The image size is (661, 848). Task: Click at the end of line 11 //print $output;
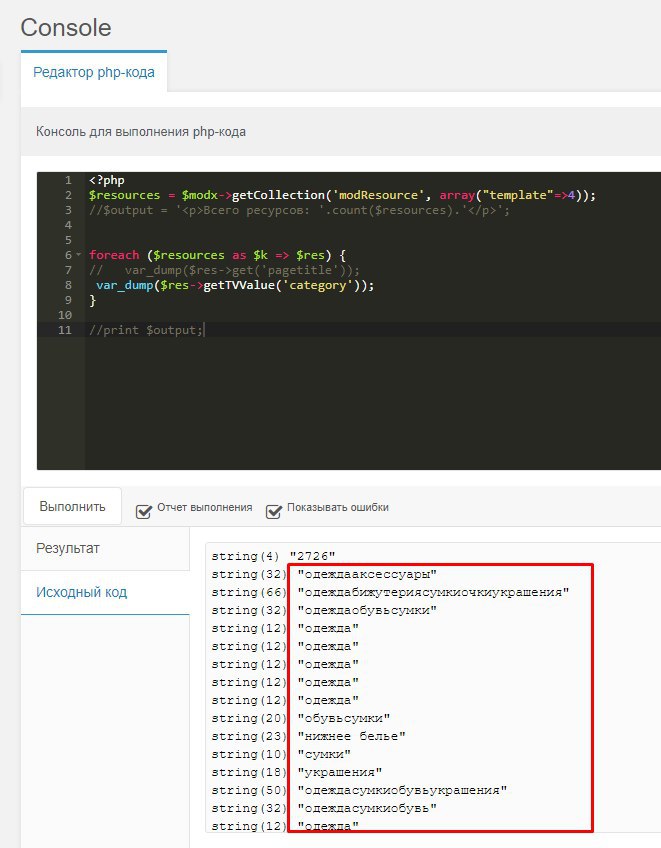coord(204,330)
